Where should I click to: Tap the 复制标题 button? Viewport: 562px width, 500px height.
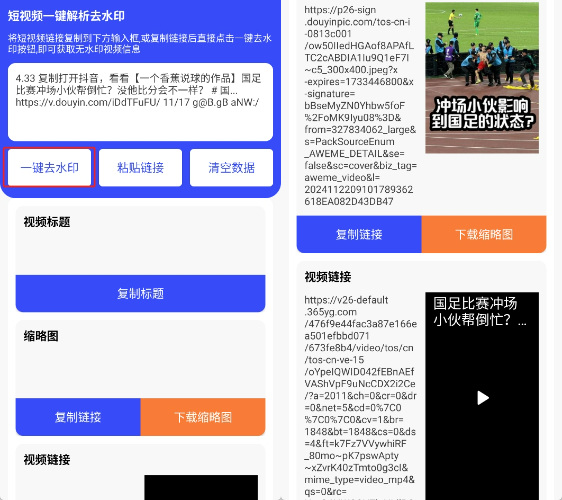pos(140,293)
